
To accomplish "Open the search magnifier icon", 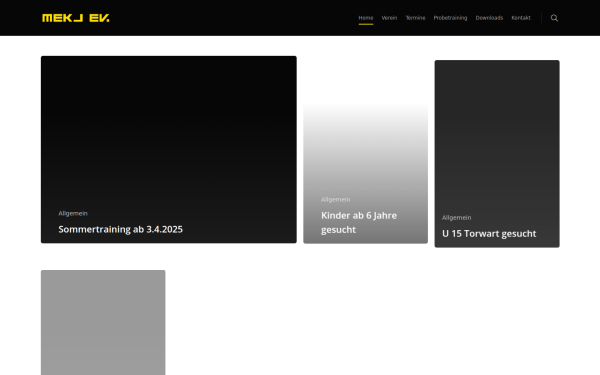I will pos(554,18).
